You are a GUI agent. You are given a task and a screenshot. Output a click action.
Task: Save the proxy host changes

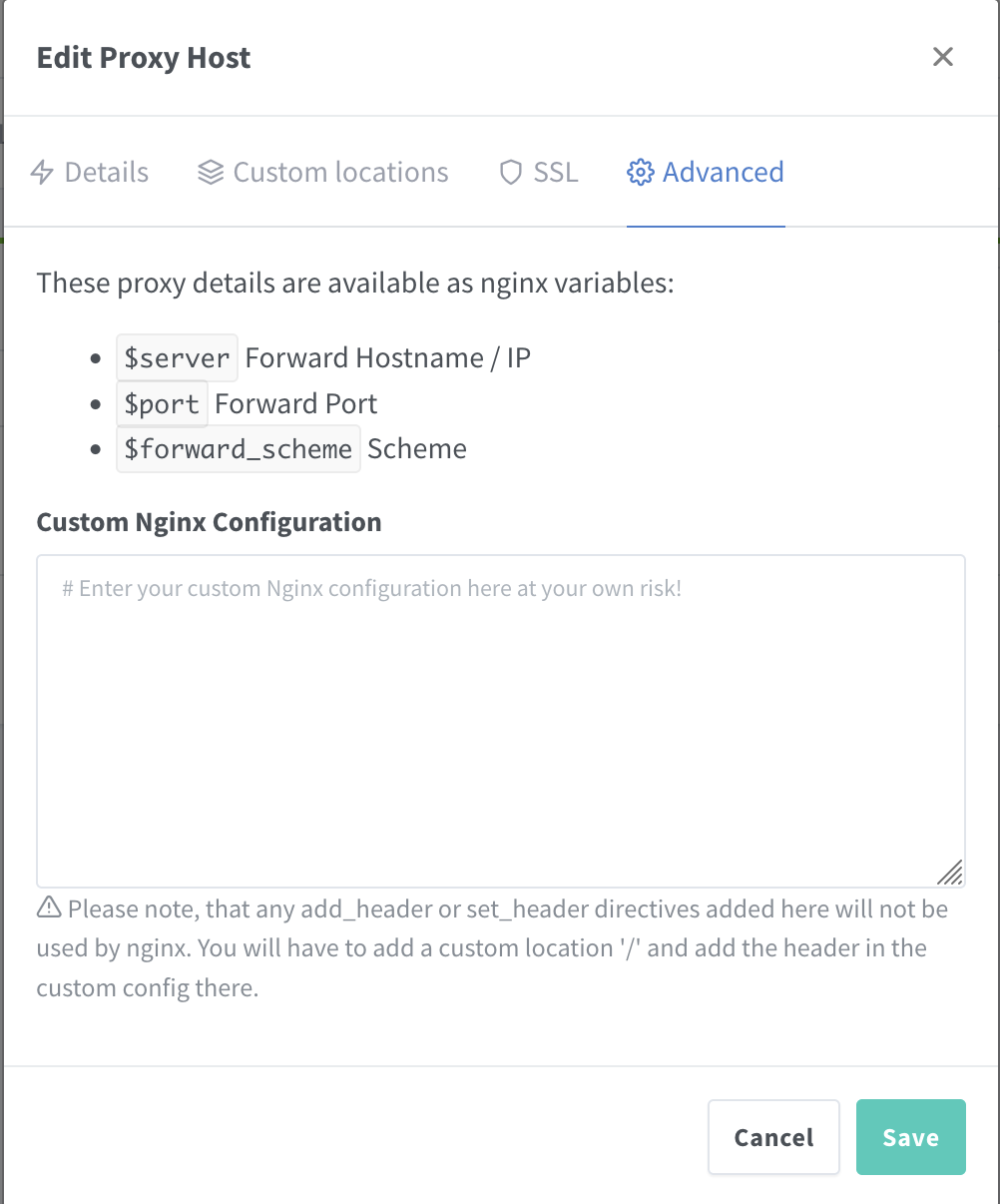point(910,1137)
